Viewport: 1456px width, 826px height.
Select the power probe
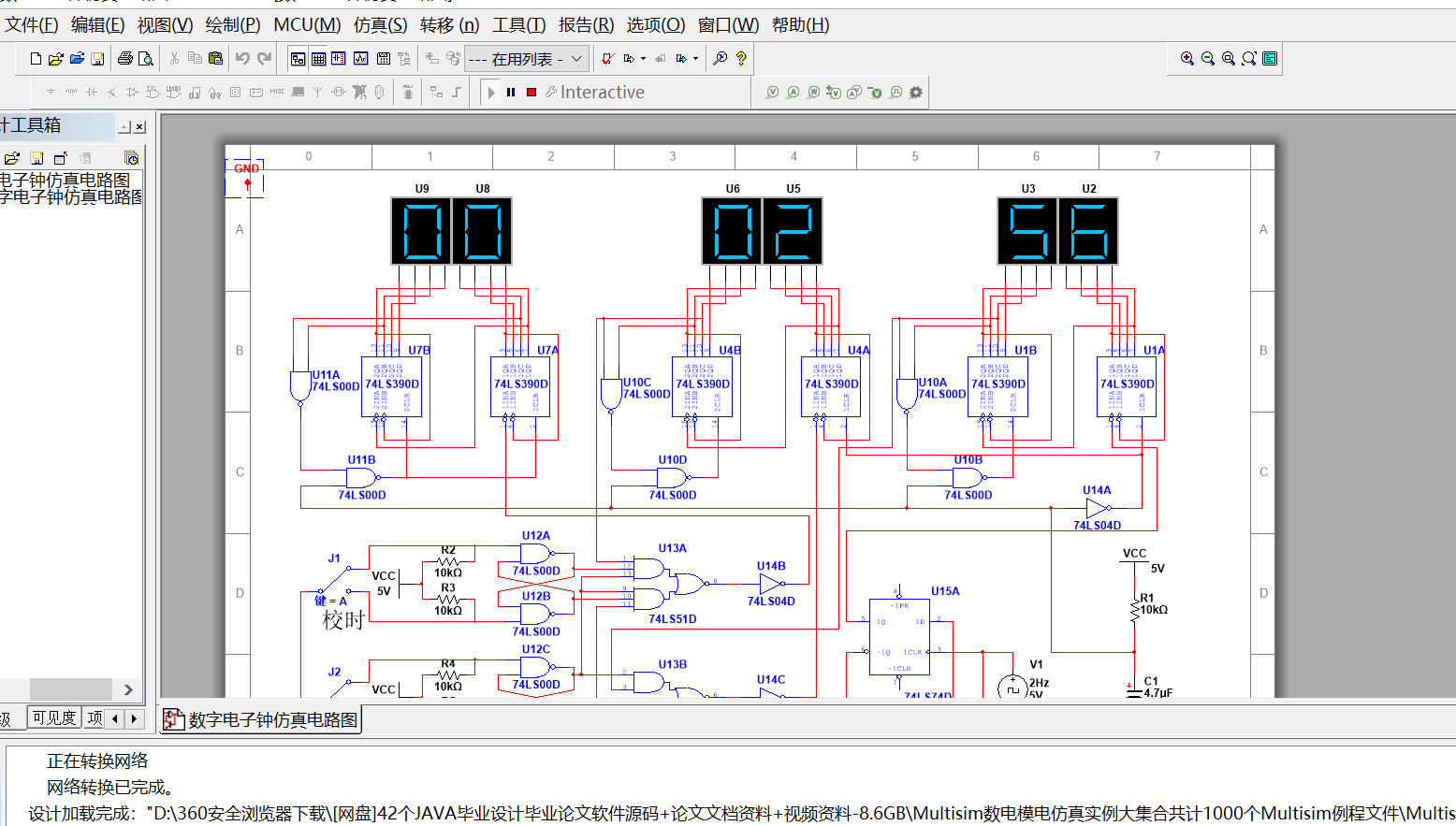(x=813, y=92)
